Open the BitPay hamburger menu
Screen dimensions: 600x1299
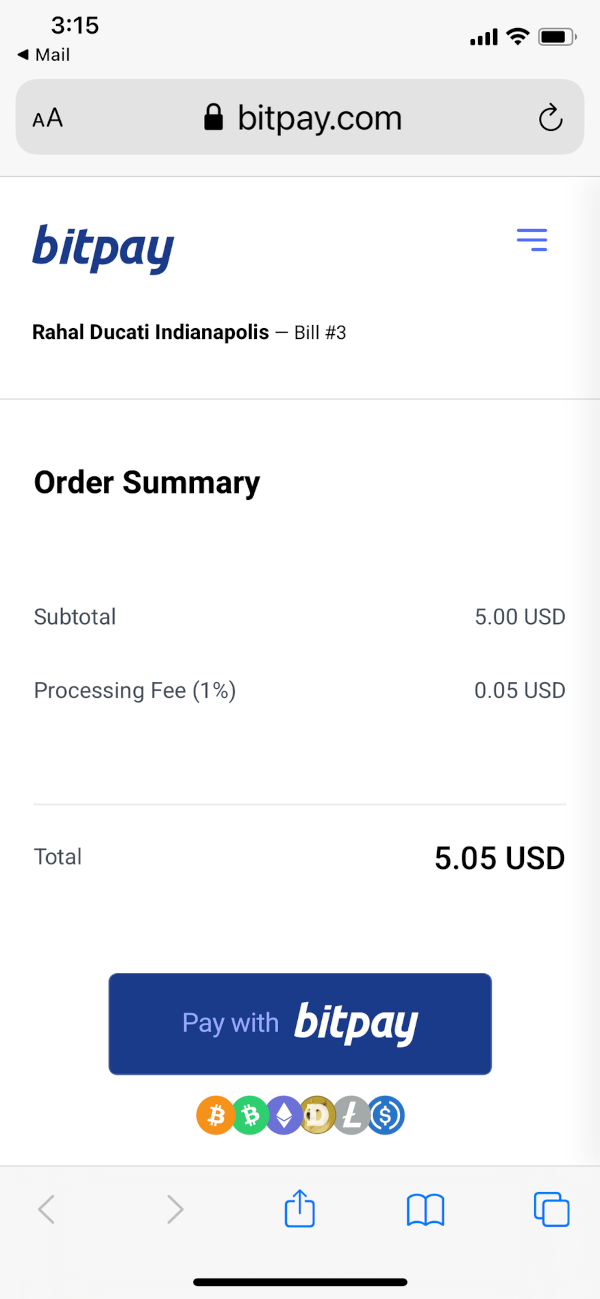pyautogui.click(x=532, y=240)
